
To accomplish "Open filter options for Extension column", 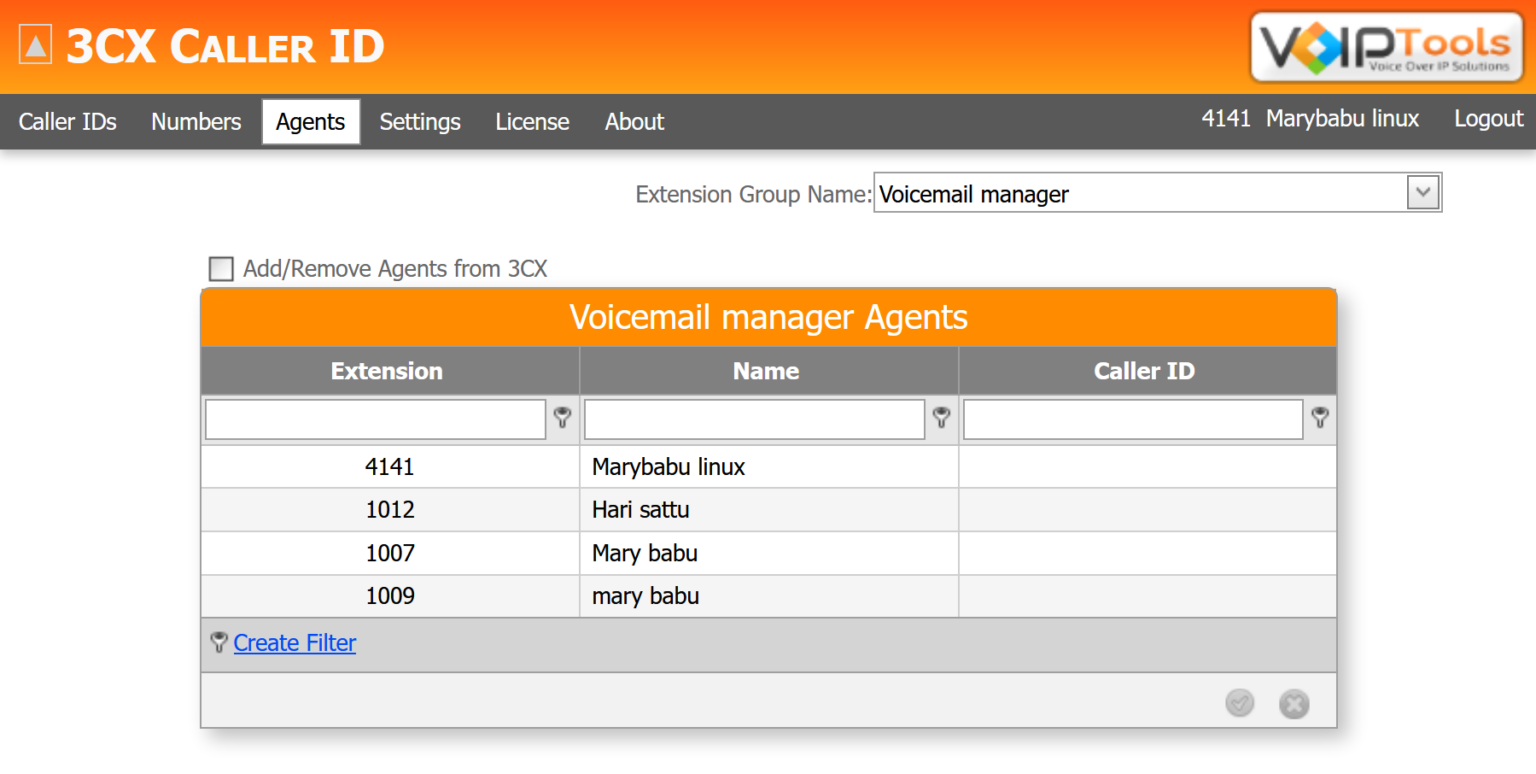I will pos(562,419).
